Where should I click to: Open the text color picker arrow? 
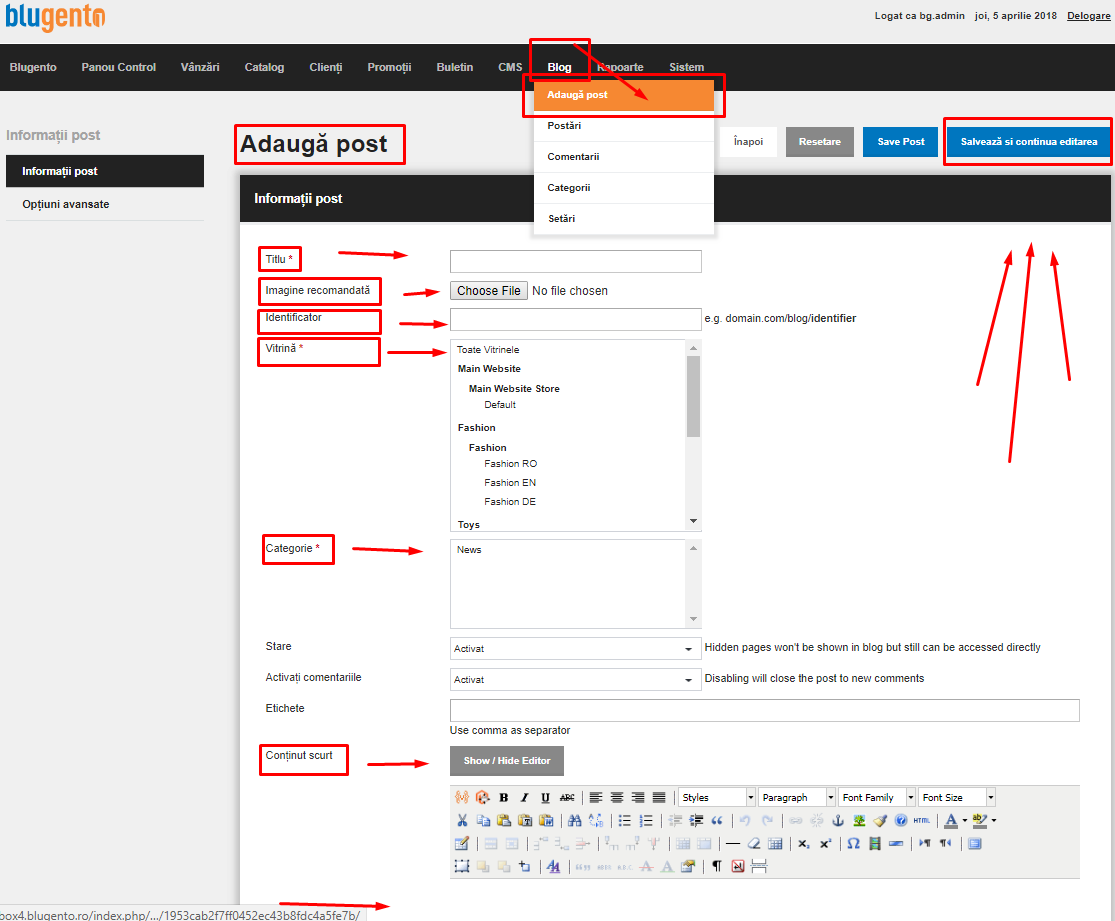click(965, 820)
